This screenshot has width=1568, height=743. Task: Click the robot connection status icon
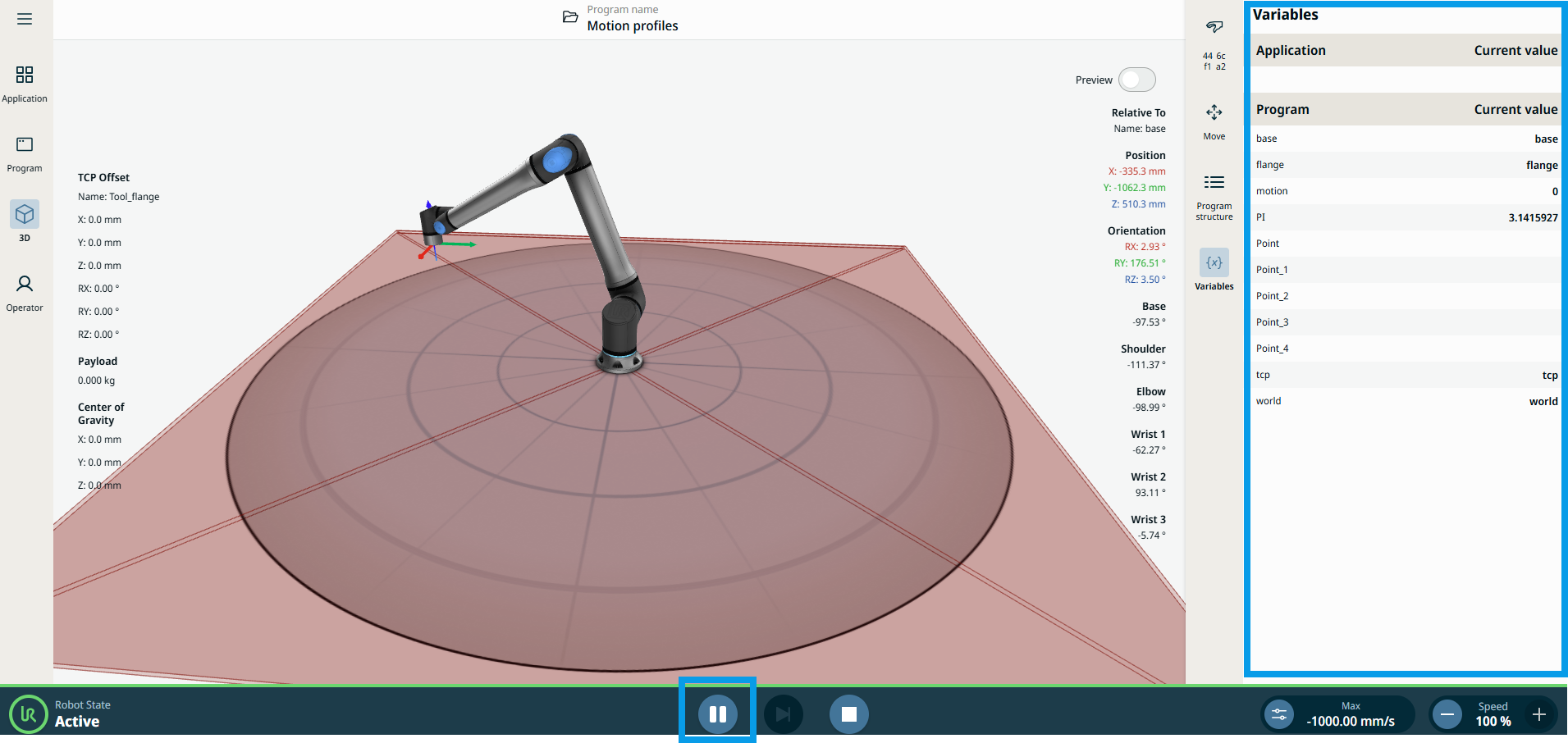pyautogui.click(x=1214, y=27)
